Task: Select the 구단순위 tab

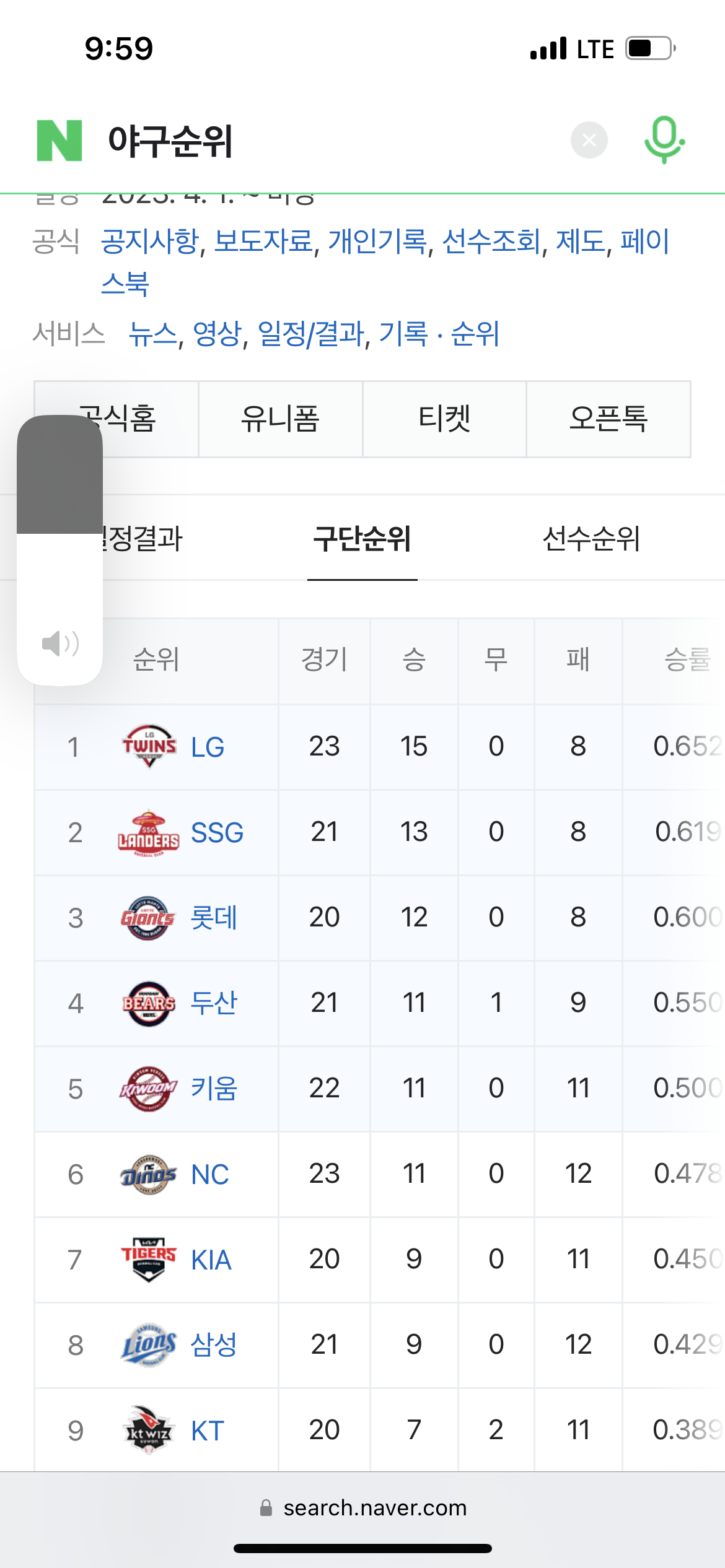Action: pos(362,538)
